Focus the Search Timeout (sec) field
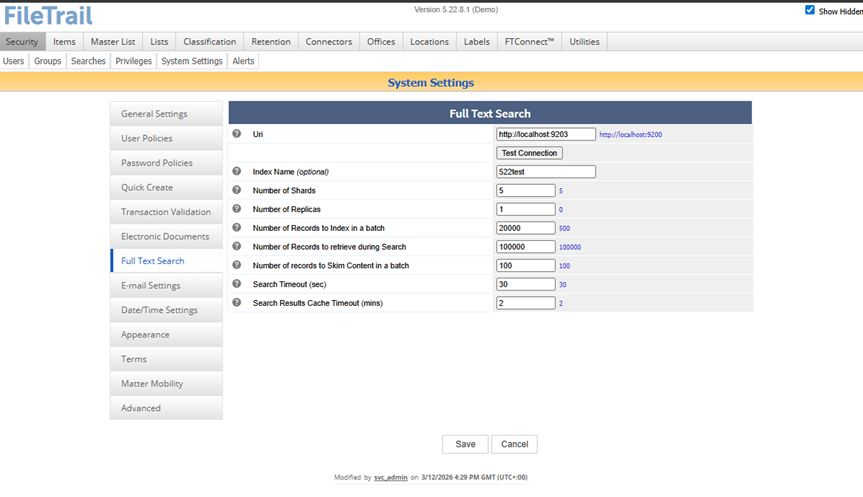The height and width of the screenshot is (497, 863). click(x=526, y=284)
